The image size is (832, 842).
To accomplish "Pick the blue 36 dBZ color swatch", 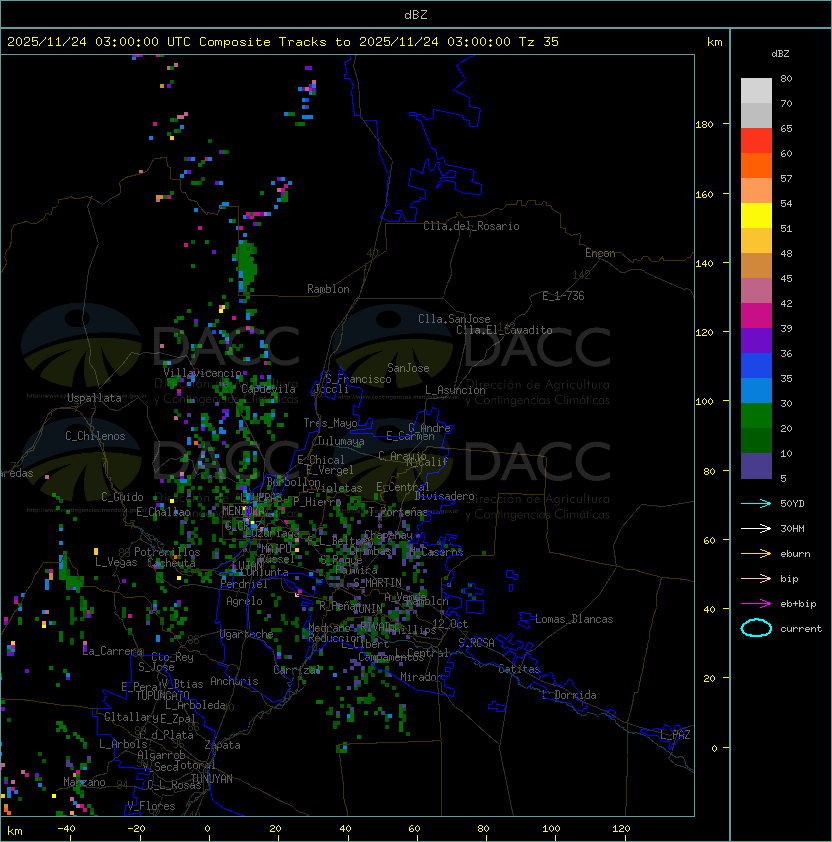I will pos(756,366).
